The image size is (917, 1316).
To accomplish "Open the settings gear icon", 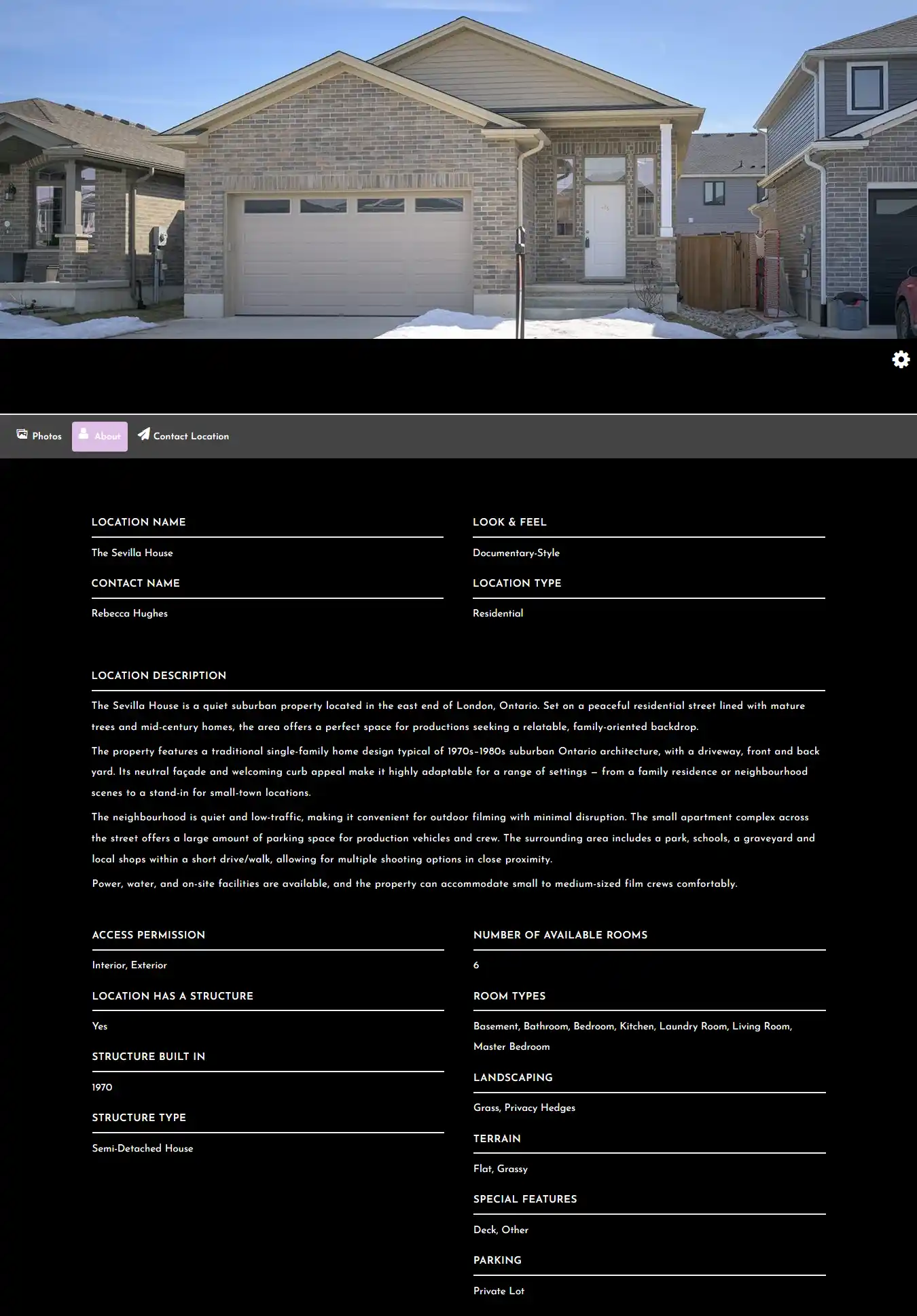I will pyautogui.click(x=901, y=359).
